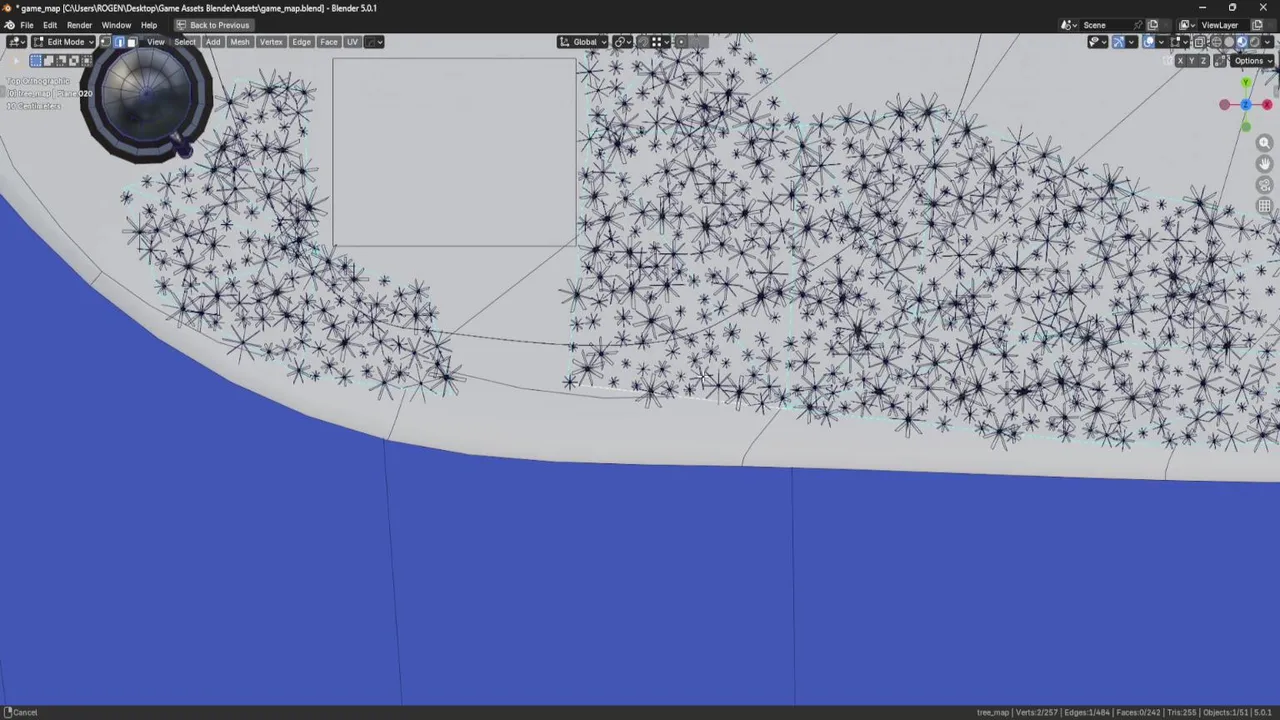Open the Mesh menu
The width and height of the screenshot is (1280, 720).
click(240, 42)
